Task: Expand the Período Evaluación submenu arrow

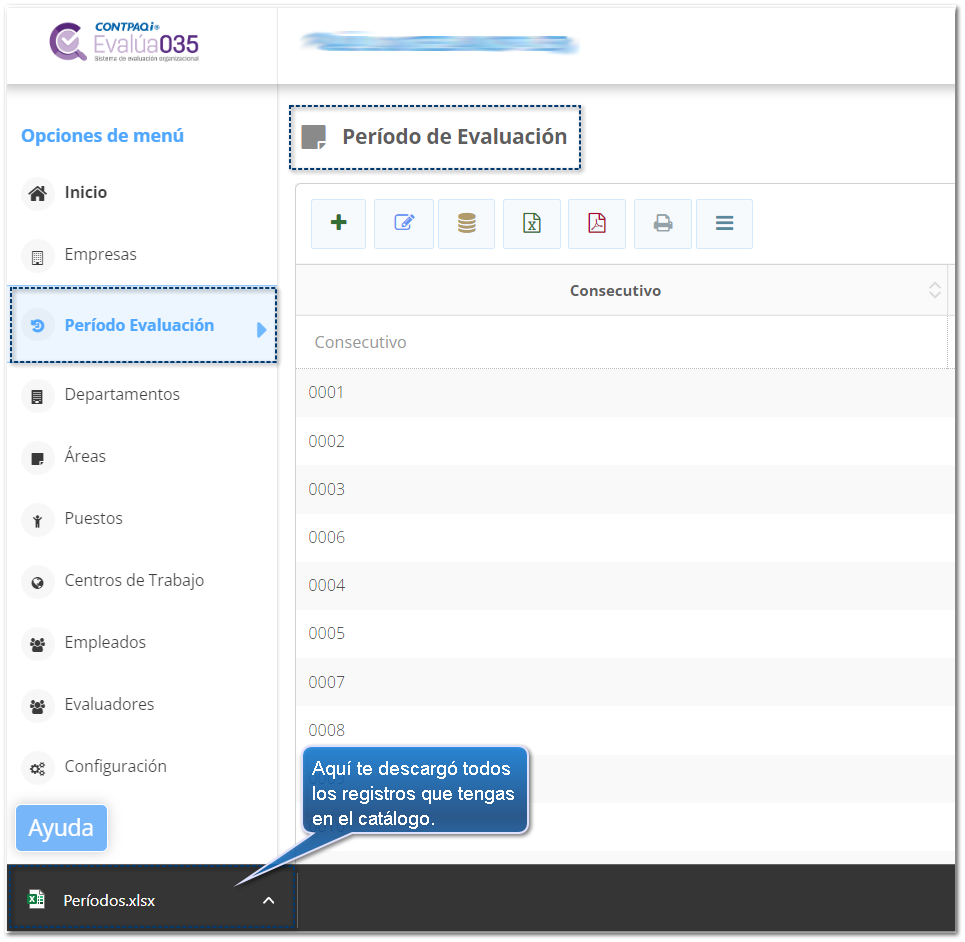Action: 262,330
